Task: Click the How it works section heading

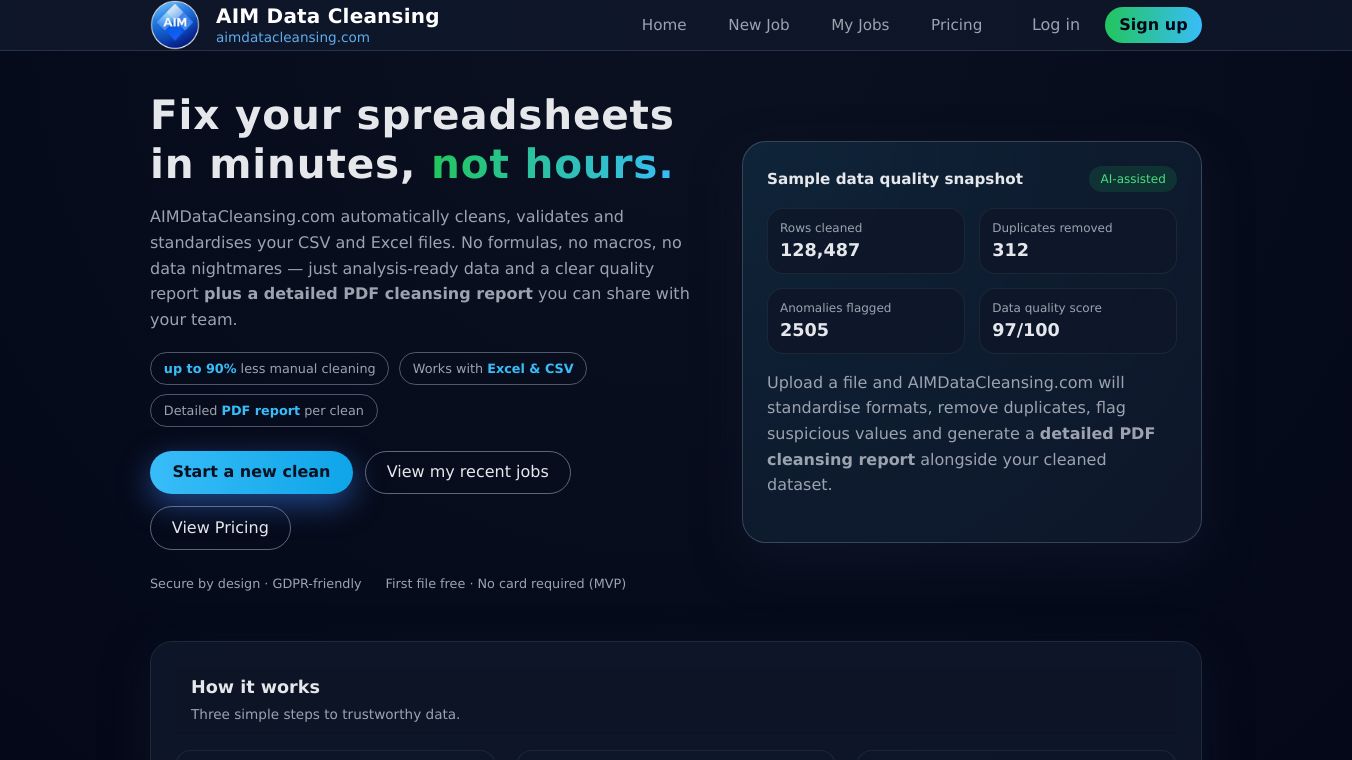Action: 255,687
